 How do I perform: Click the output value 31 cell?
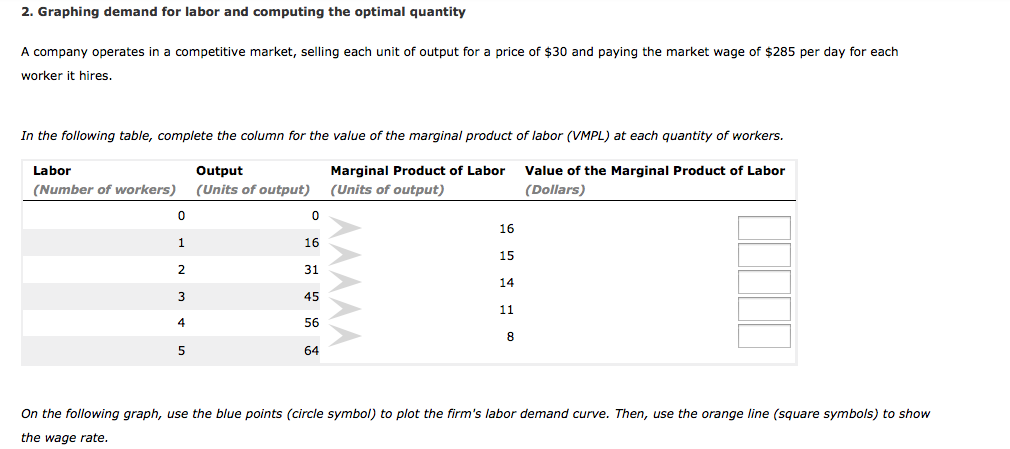311,269
